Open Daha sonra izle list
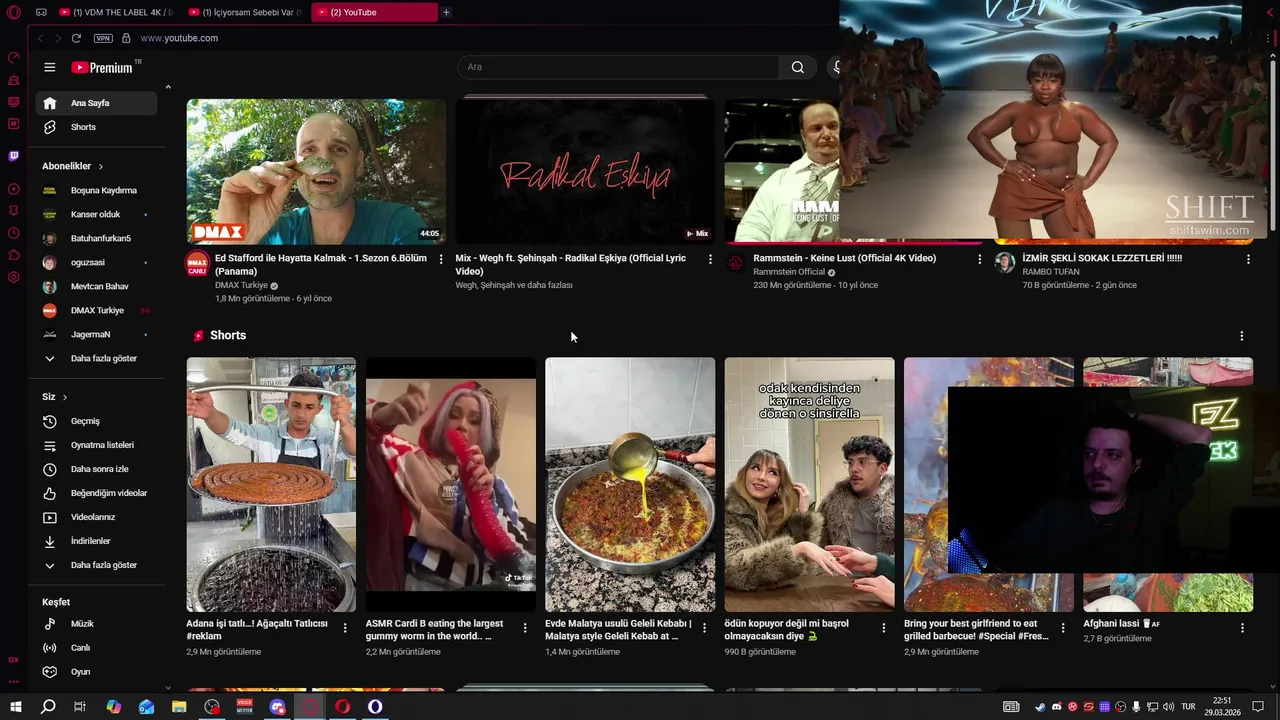The height and width of the screenshot is (720, 1280). (x=96, y=469)
